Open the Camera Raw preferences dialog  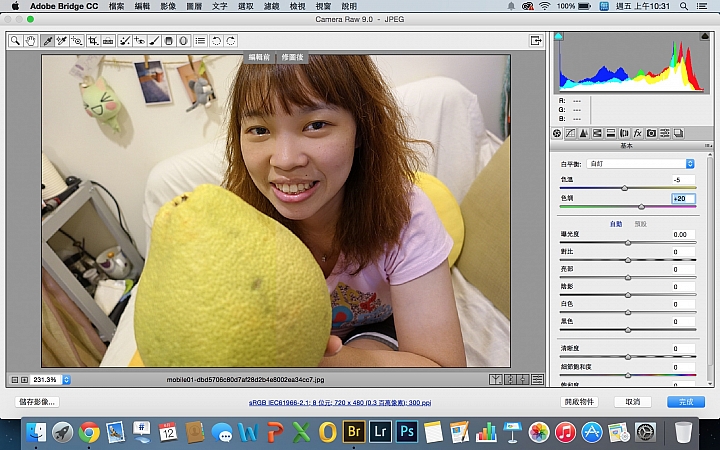(200, 41)
